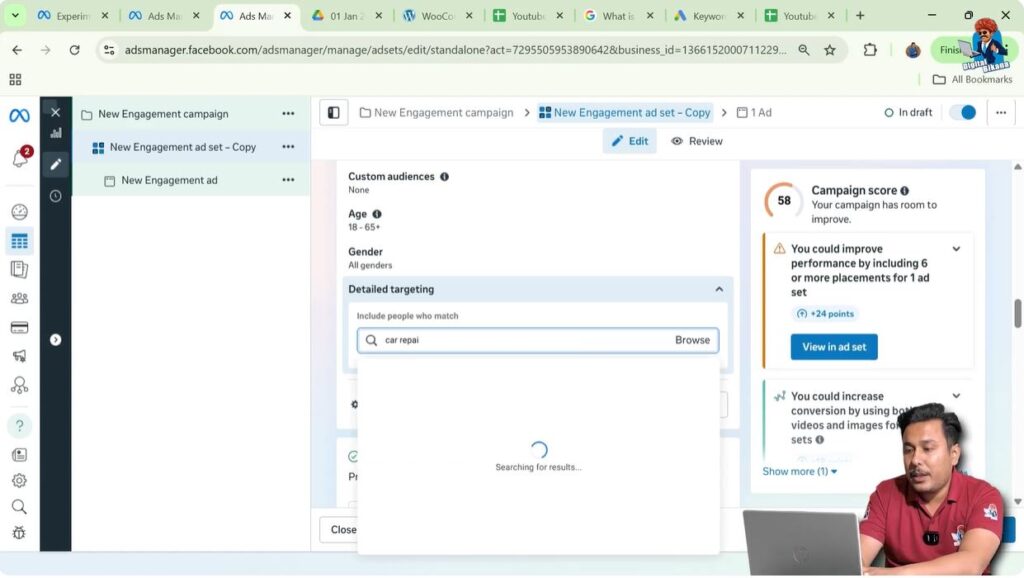Viewport: 1024px width, 578px height.
Task: Select New Engagement ad tree item
Action: 169,180
